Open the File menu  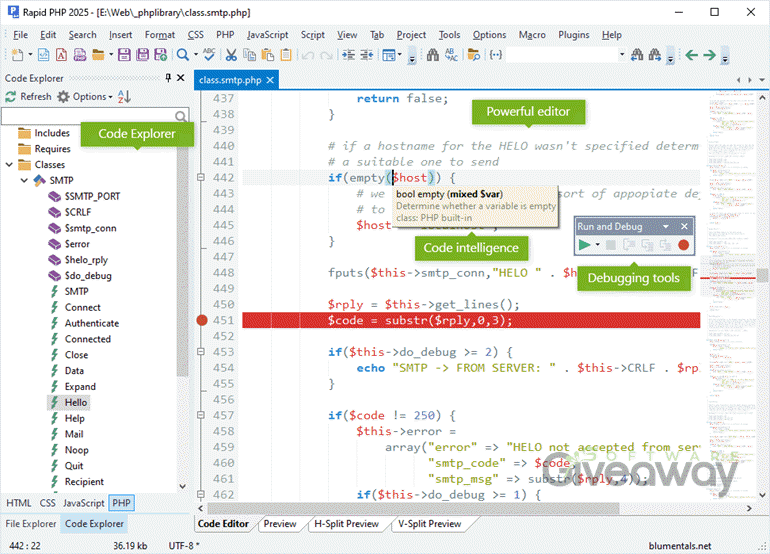(20, 35)
